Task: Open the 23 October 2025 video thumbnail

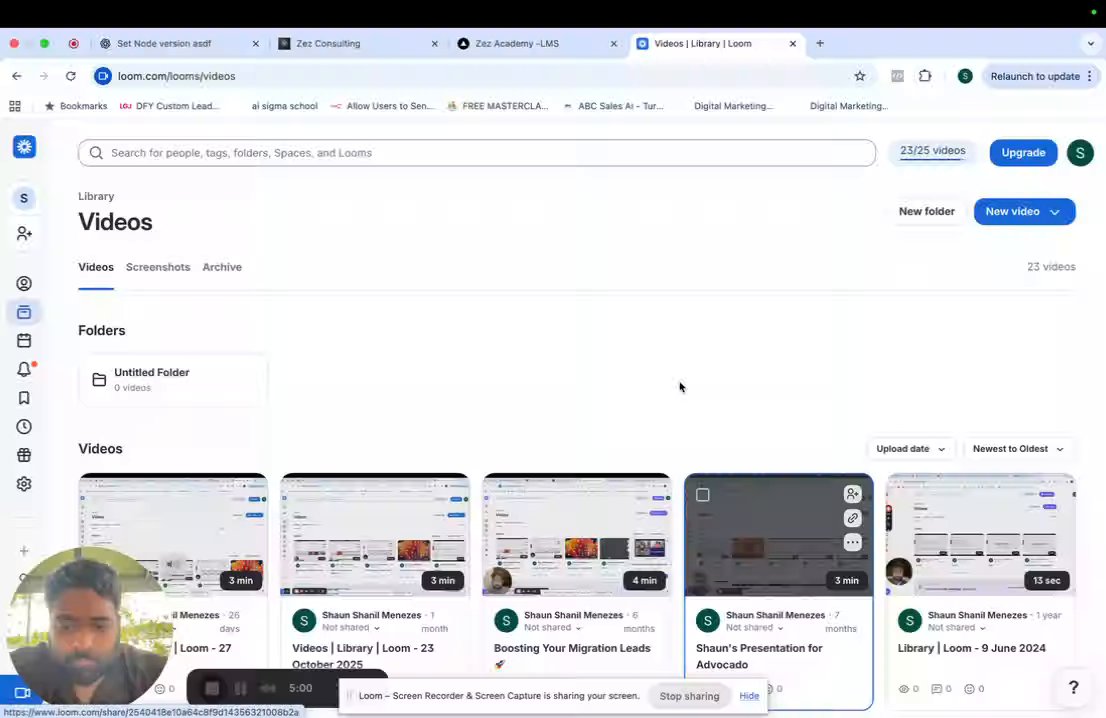Action: (x=375, y=535)
